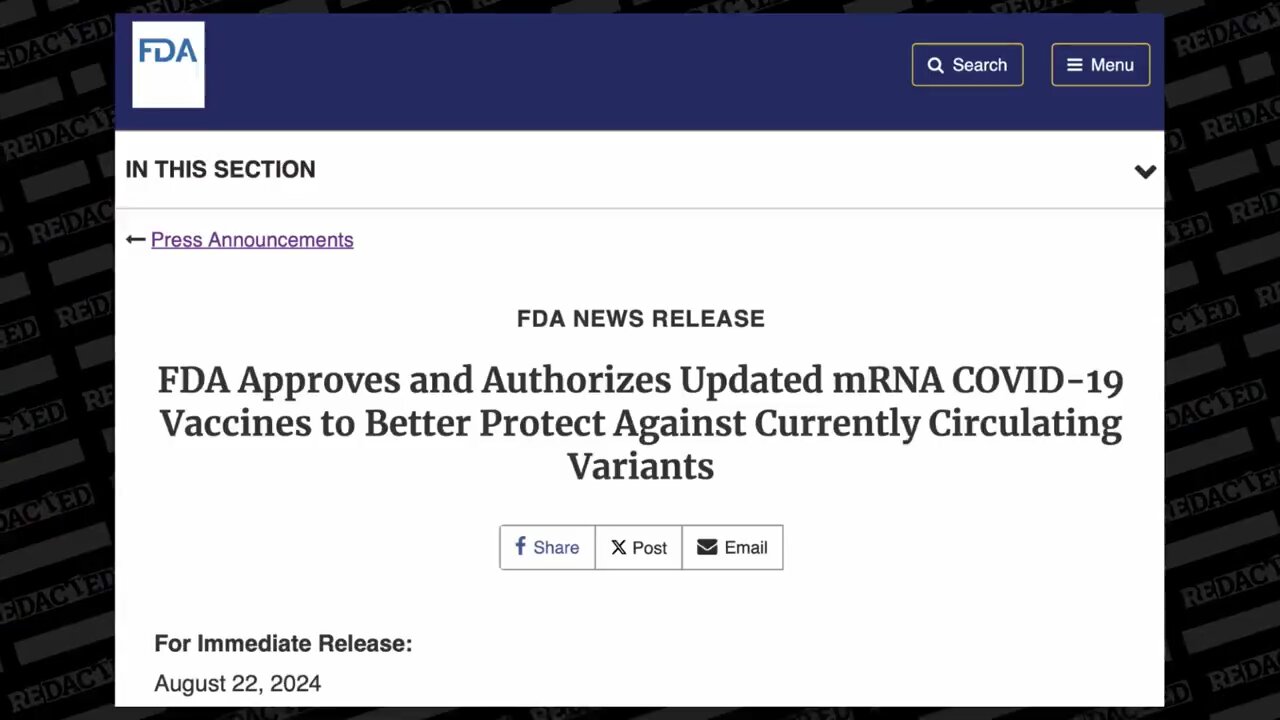Click the X logo on Post
1280x720 pixels.
click(x=619, y=547)
